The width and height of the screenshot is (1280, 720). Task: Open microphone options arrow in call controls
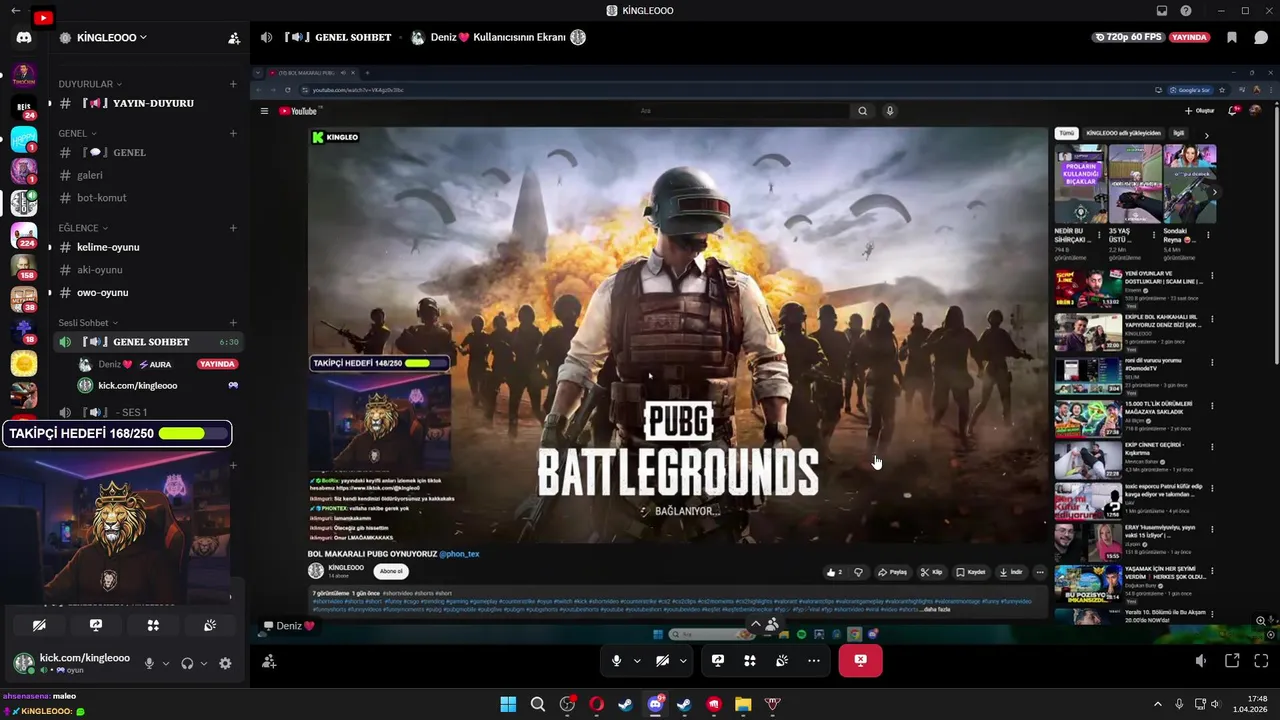point(637,661)
